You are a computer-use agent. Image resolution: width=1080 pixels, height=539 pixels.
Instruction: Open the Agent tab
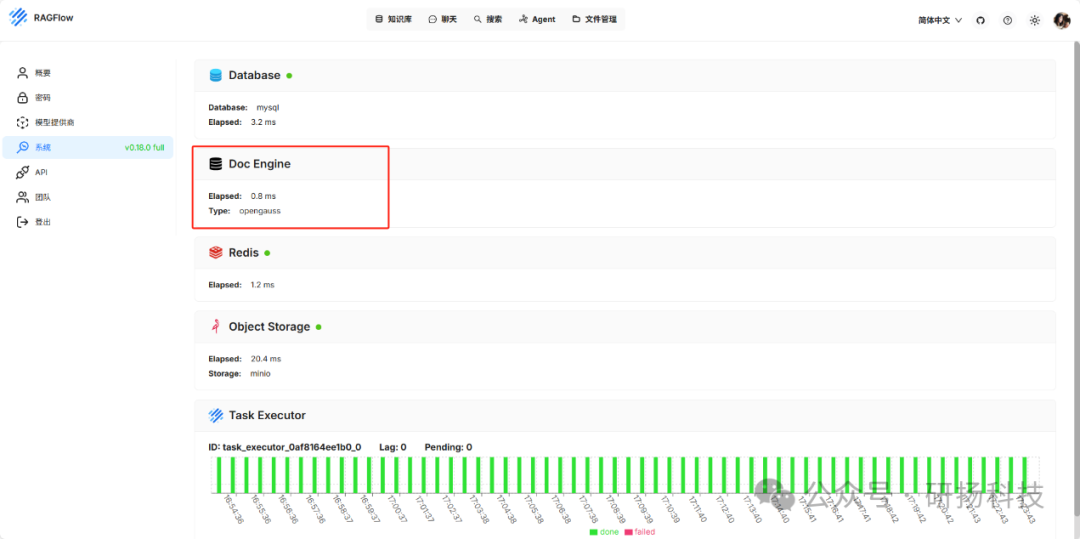coord(537,19)
